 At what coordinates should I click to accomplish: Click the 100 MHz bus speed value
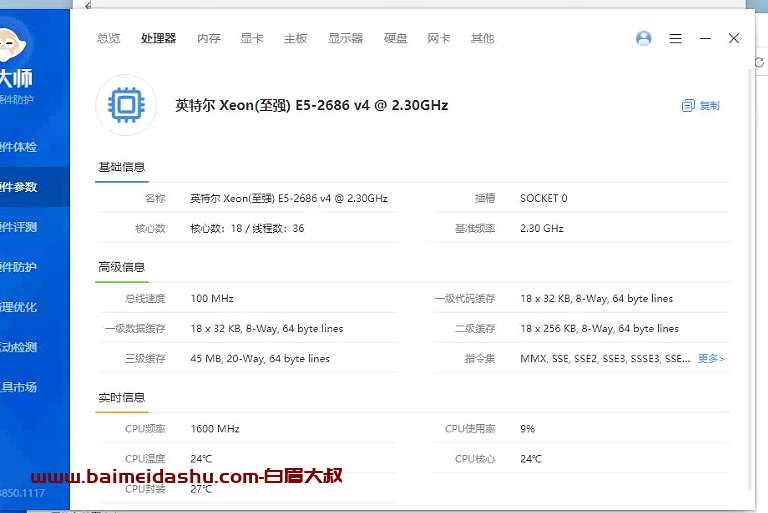[212, 298]
